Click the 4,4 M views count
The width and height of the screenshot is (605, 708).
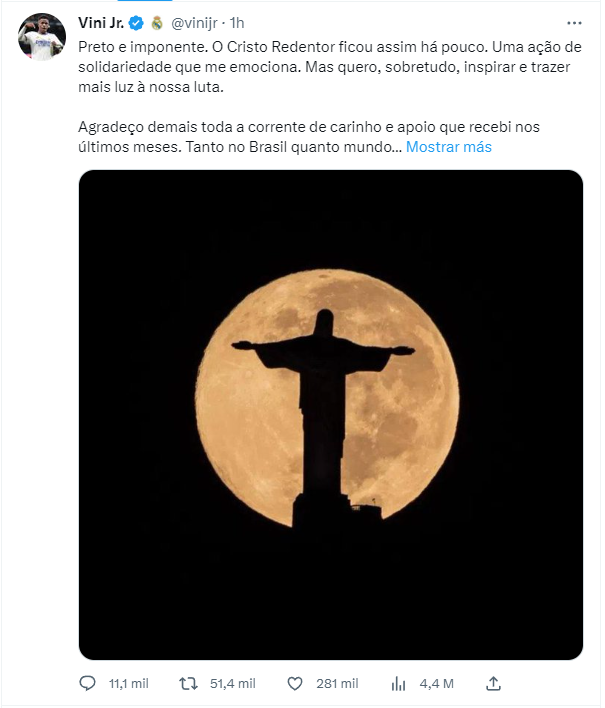[437, 684]
